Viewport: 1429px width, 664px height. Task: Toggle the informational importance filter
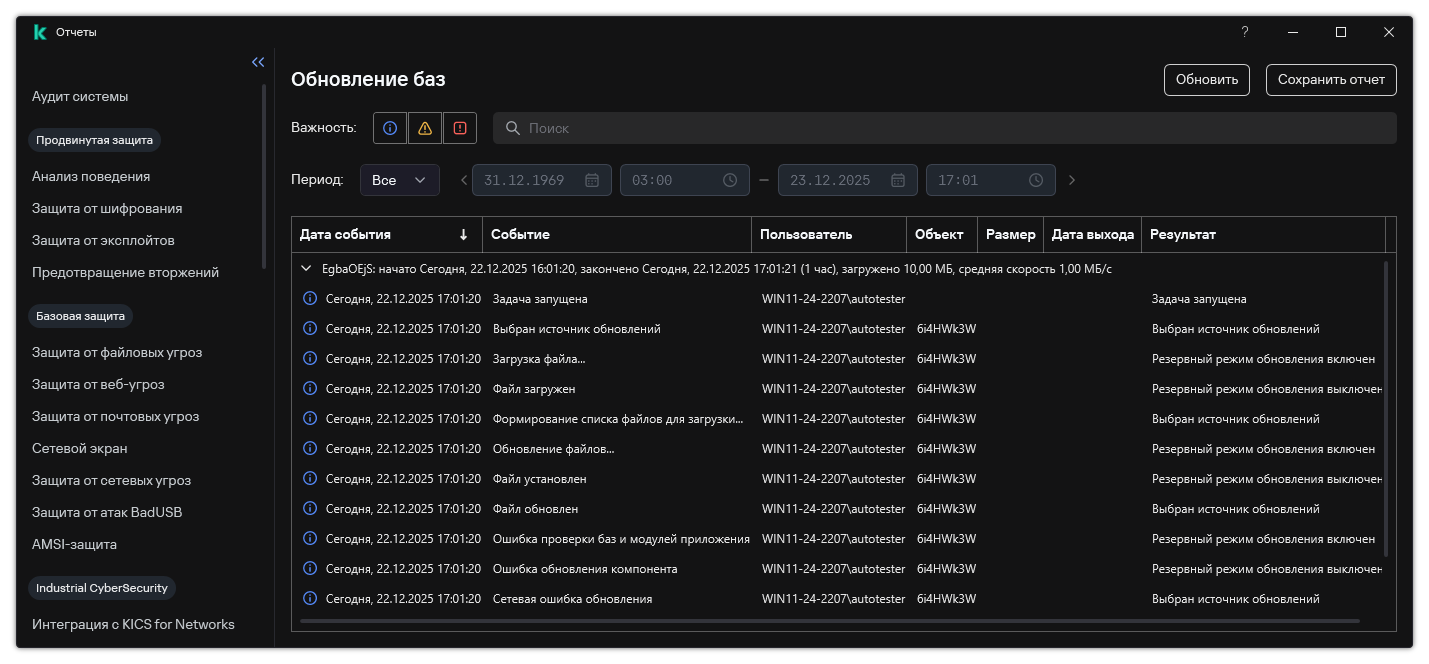390,128
